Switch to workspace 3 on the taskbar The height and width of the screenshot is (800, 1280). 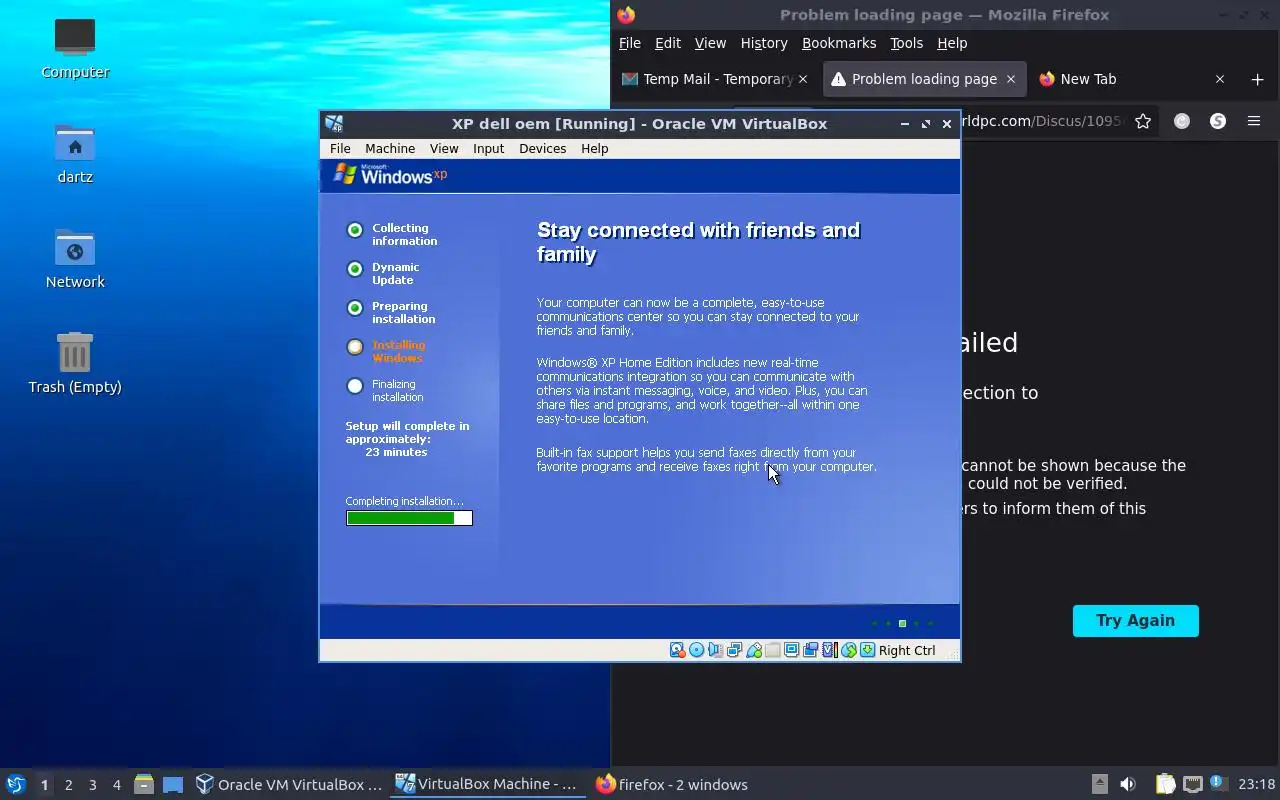click(x=92, y=785)
